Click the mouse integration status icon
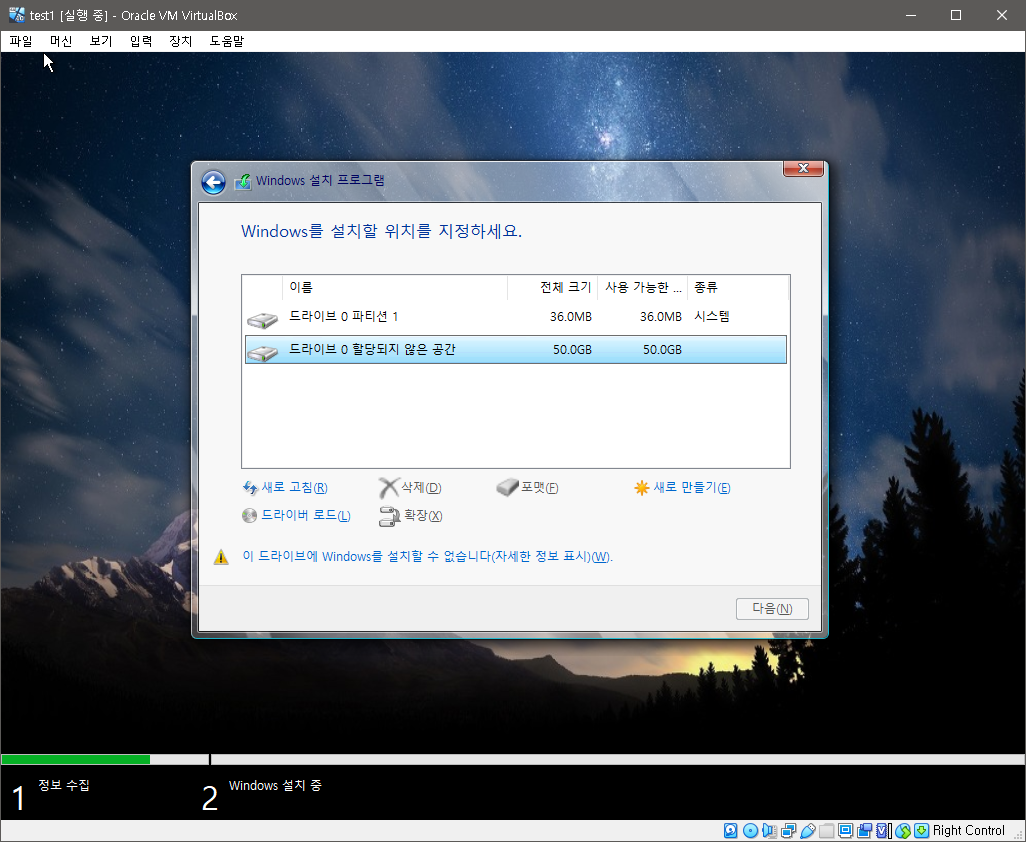 [x=903, y=830]
